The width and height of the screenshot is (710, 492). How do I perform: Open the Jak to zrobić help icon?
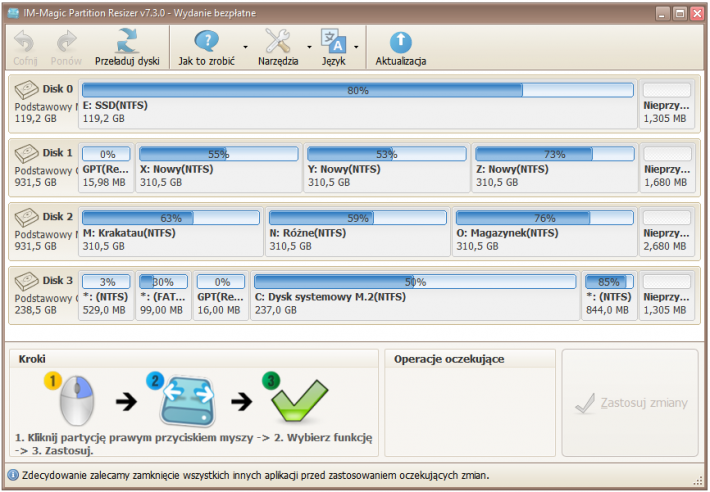pyautogui.click(x=206, y=41)
